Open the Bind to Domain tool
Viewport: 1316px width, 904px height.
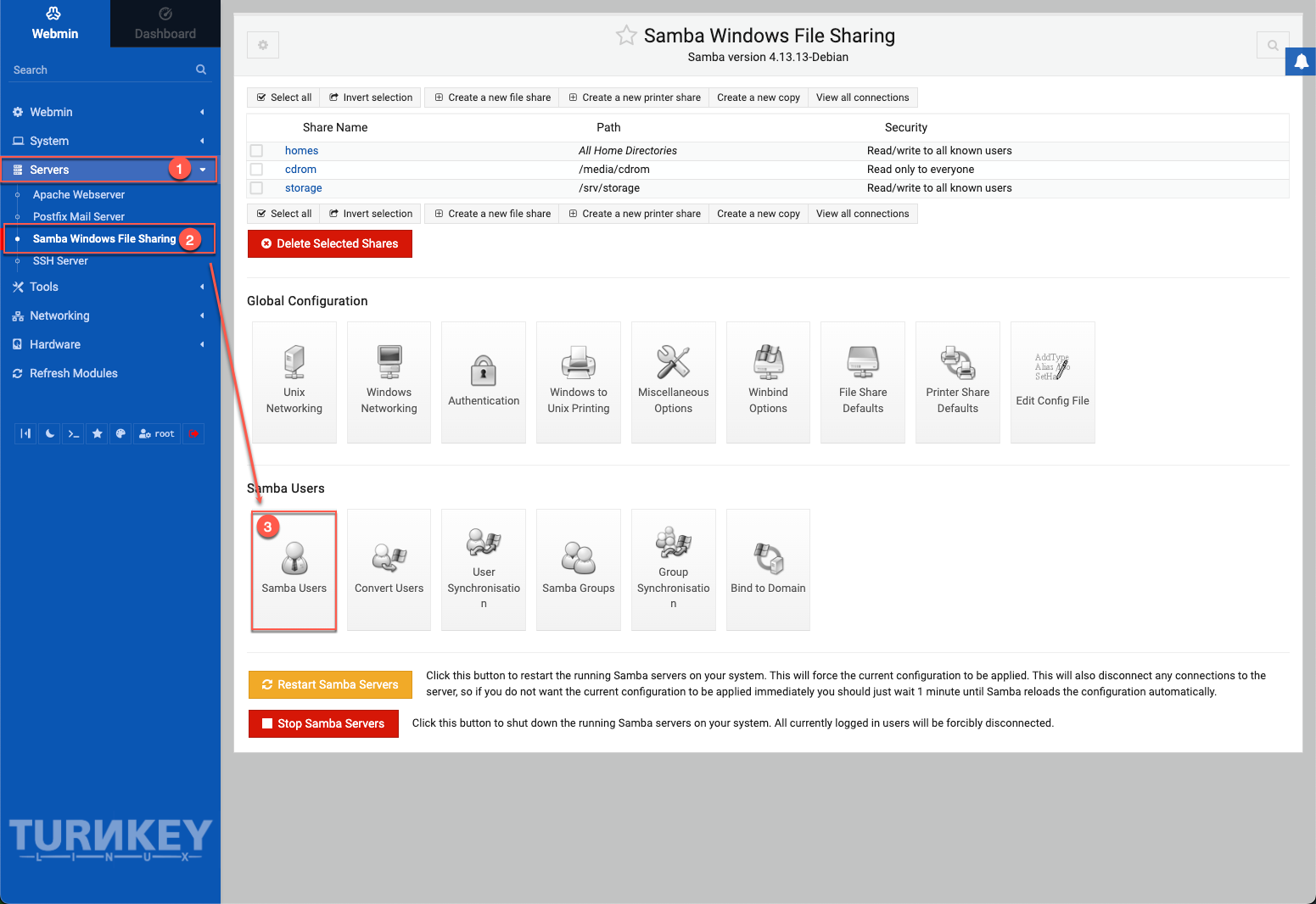(x=768, y=569)
